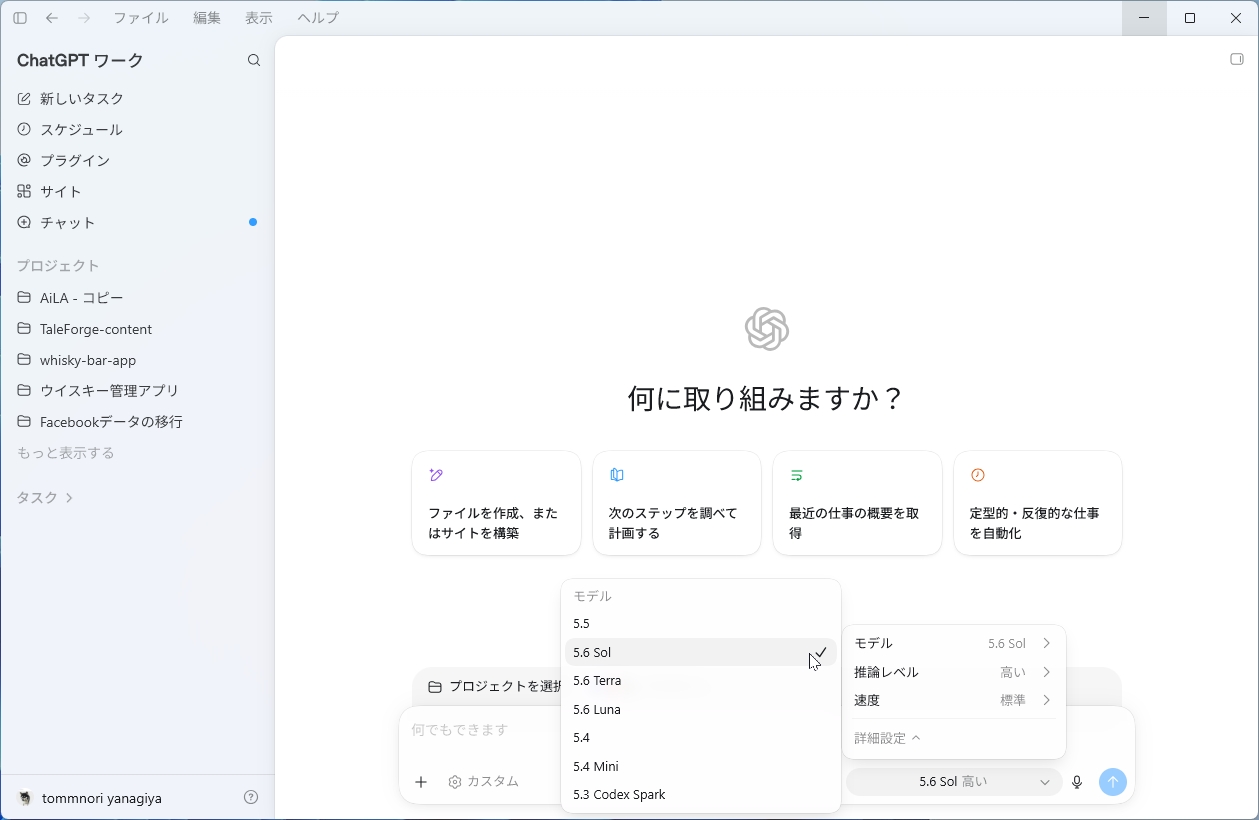Open the 速度 submenu
Viewport: 1259px width, 820px height.
(954, 701)
